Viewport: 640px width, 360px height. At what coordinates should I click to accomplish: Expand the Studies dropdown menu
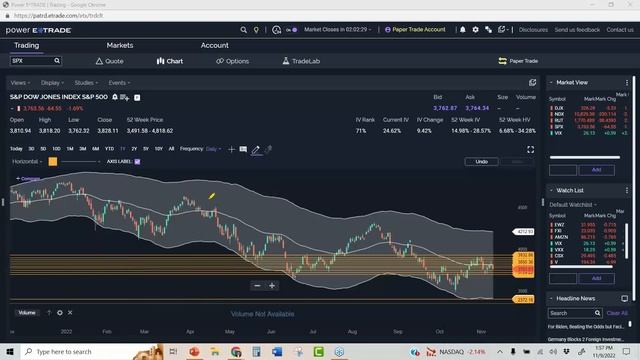click(86, 83)
